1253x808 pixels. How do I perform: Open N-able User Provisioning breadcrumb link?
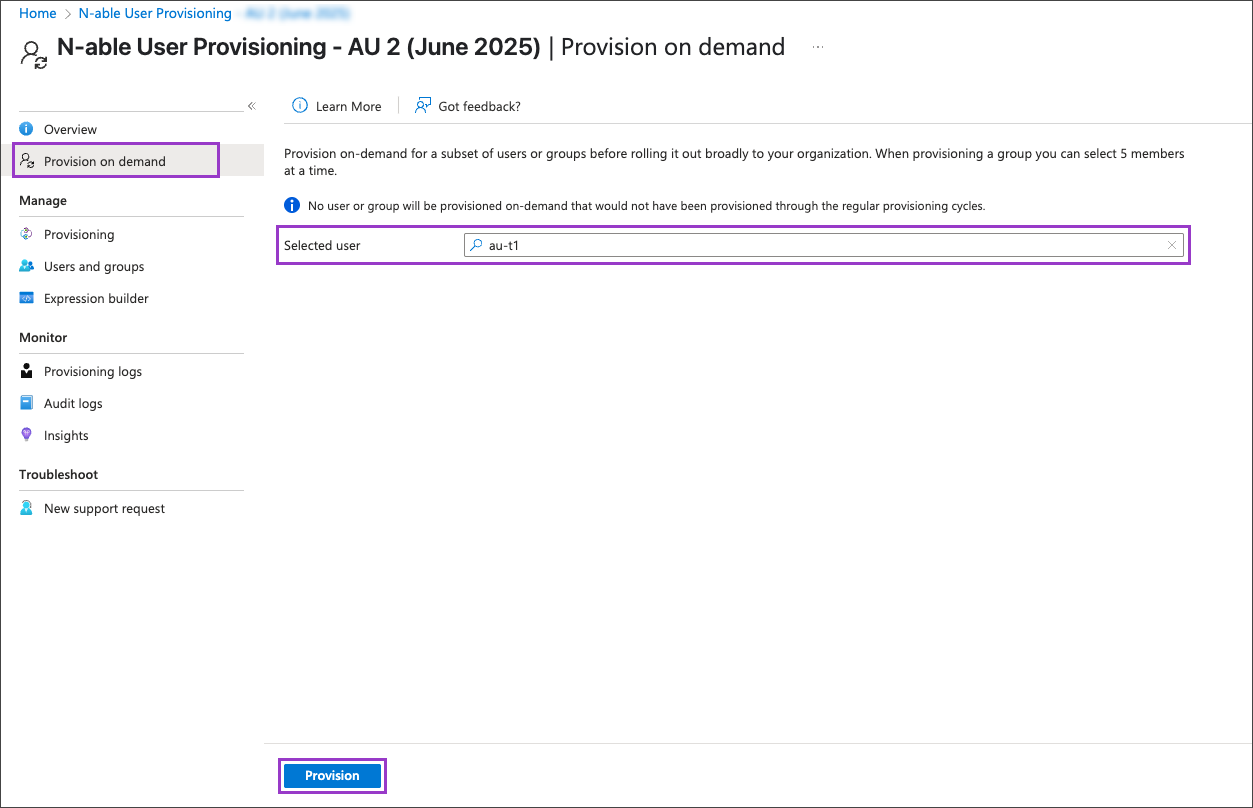point(155,13)
